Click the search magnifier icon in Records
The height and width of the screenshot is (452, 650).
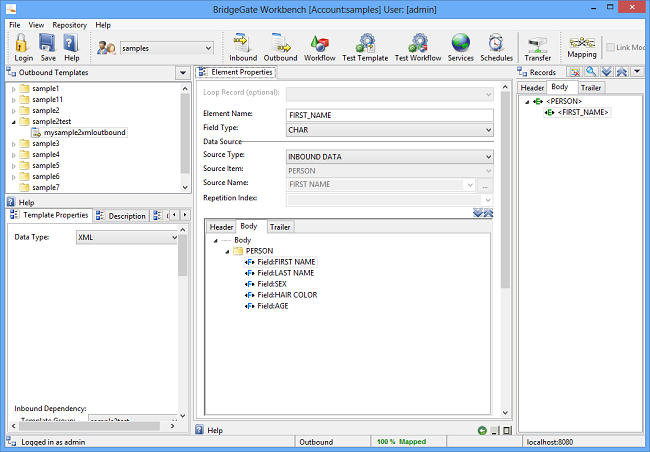pos(591,72)
